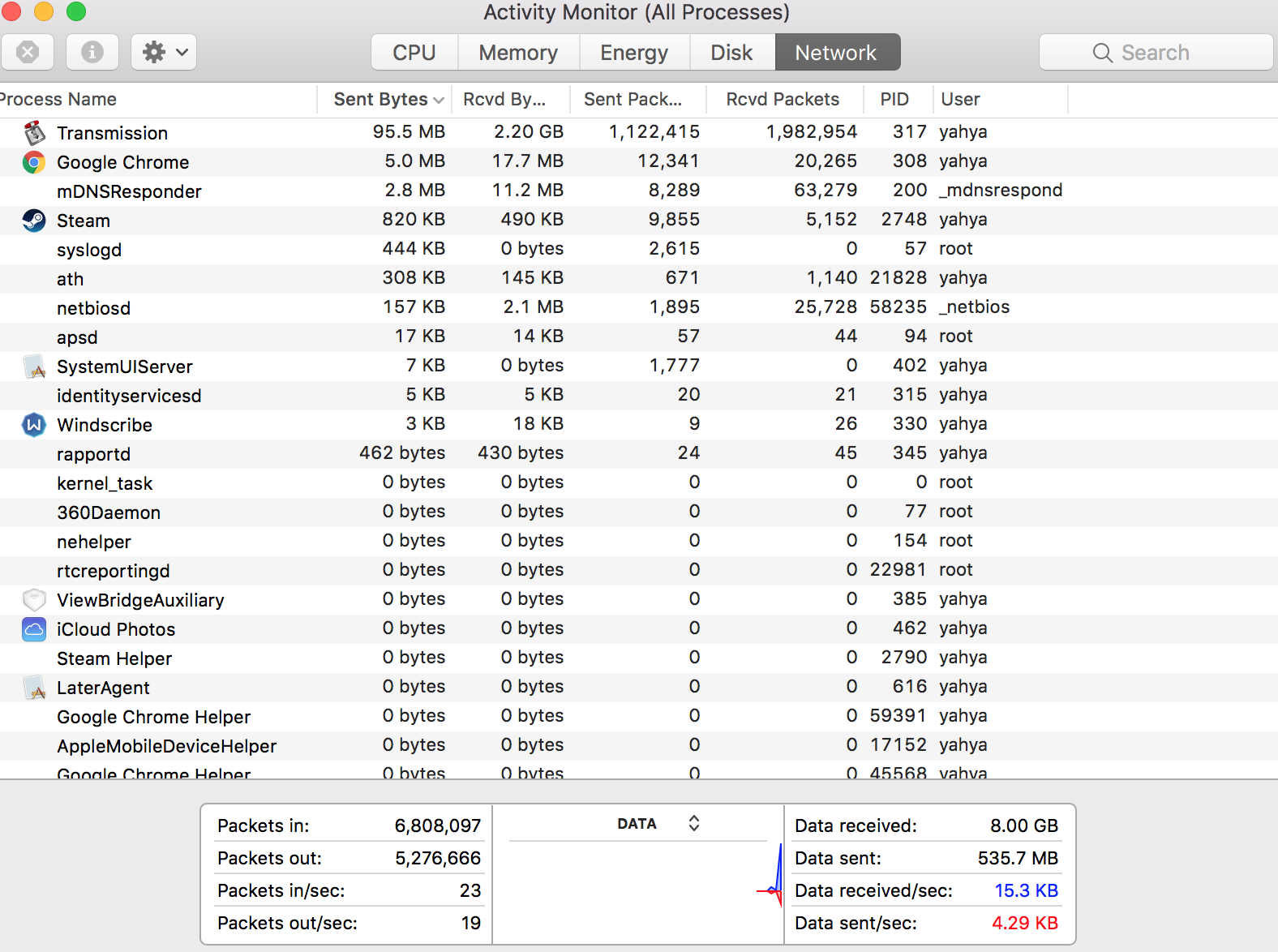Select the Network tab
Image resolution: width=1278 pixels, height=952 pixels.
(x=836, y=52)
